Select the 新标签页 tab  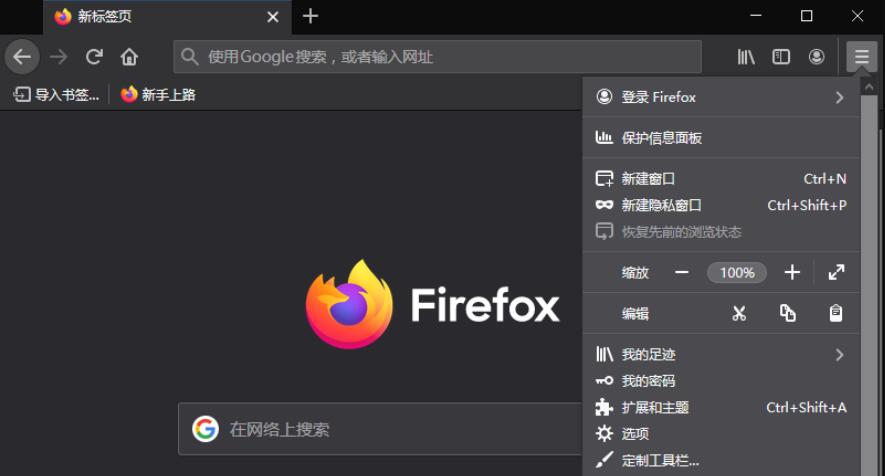click(167, 17)
